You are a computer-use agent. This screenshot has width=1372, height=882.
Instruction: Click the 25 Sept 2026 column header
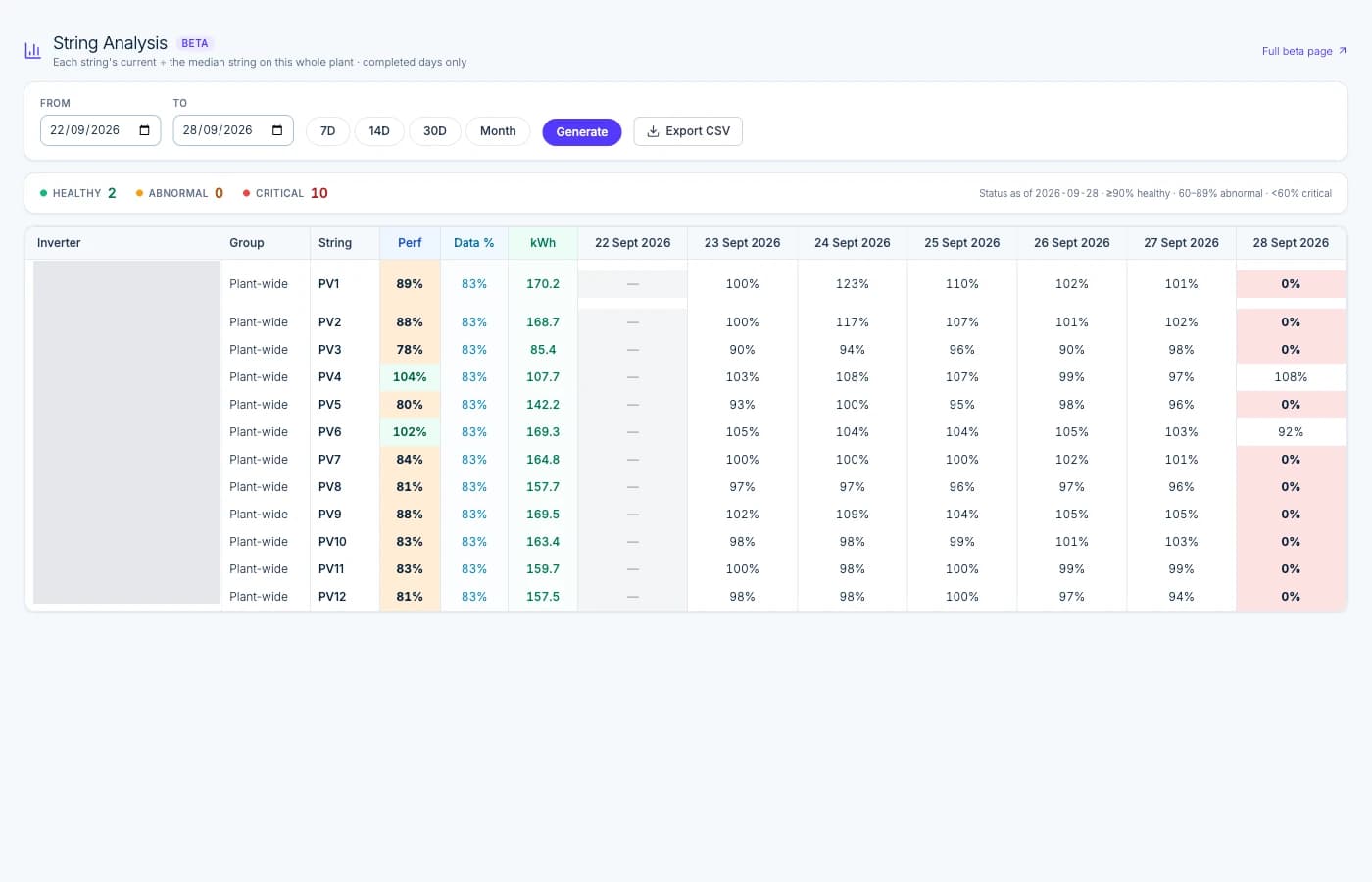pyautogui.click(x=962, y=243)
